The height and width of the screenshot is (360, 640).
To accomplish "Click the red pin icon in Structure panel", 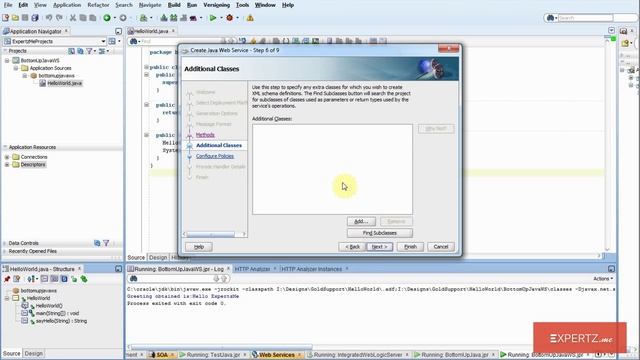I will [7, 279].
